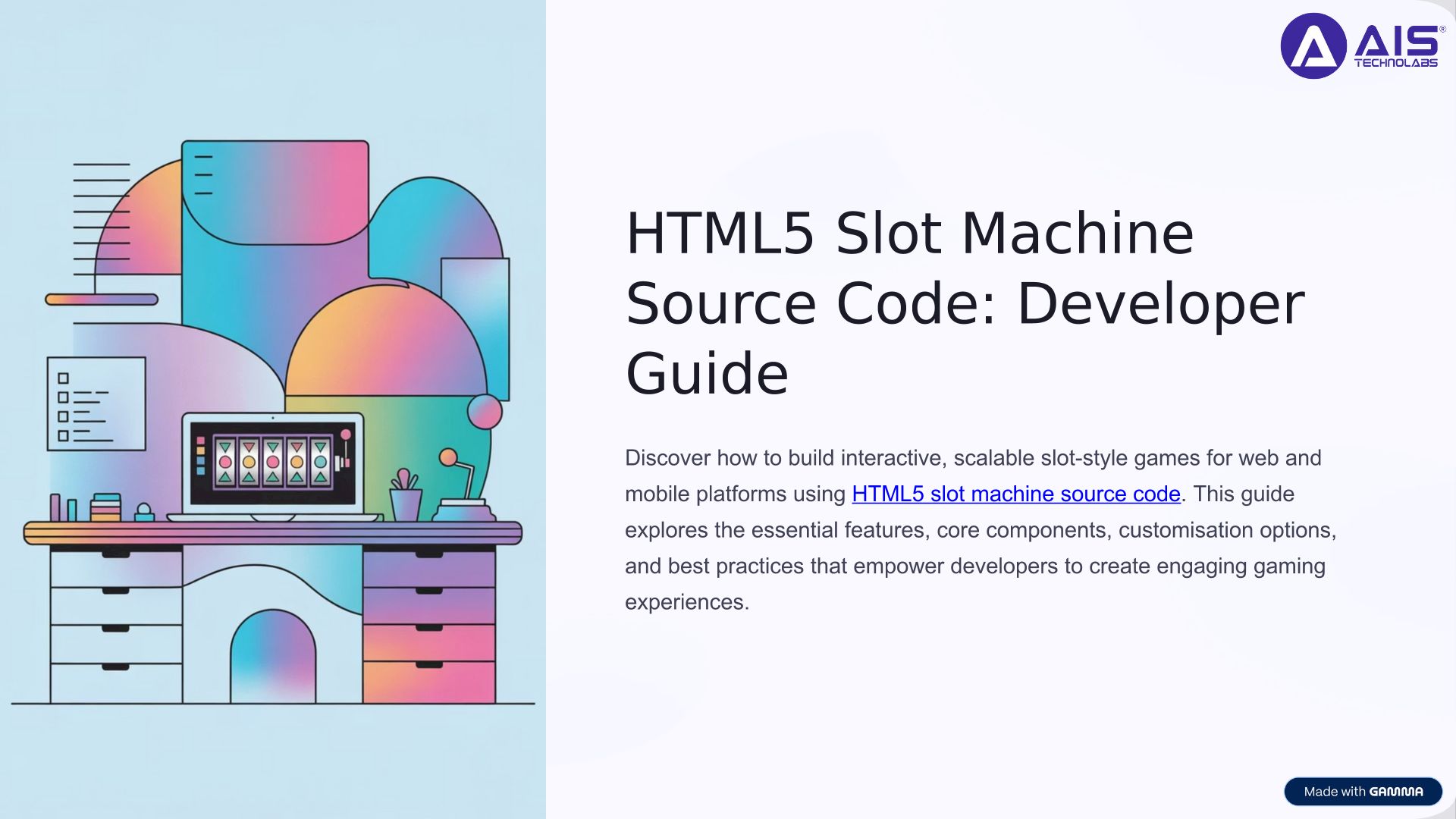Click the bottom checkbox in the illustrated checklist
The image size is (1456, 819).
64,436
